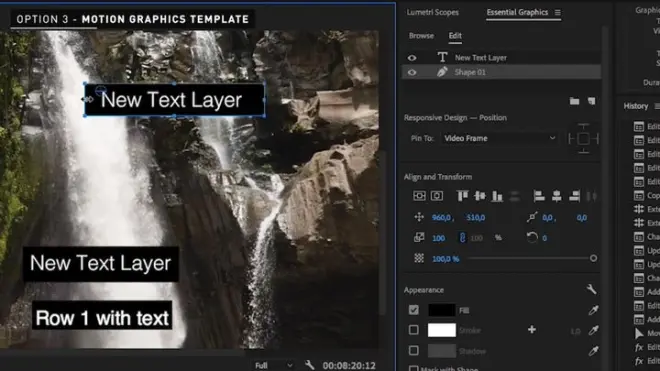Open Program Monitor settings wrench

tap(309, 365)
